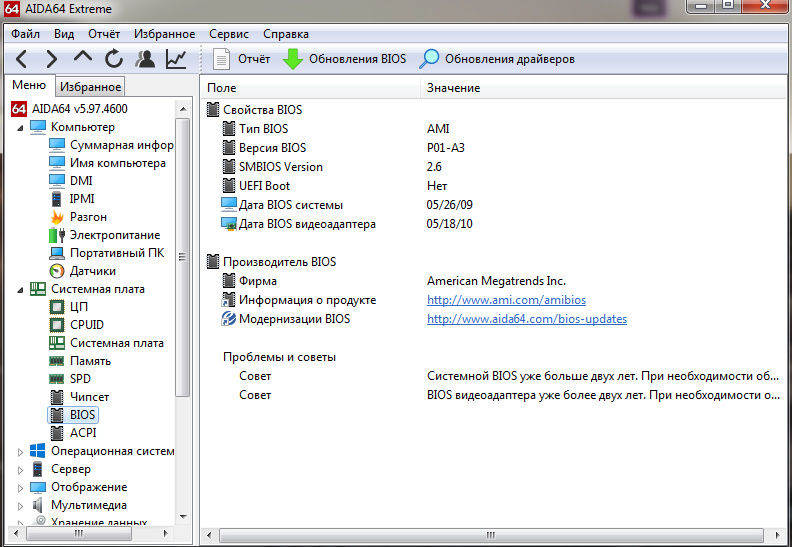The image size is (792, 547).
Task: Select the Фирма row
Action: click(494, 281)
